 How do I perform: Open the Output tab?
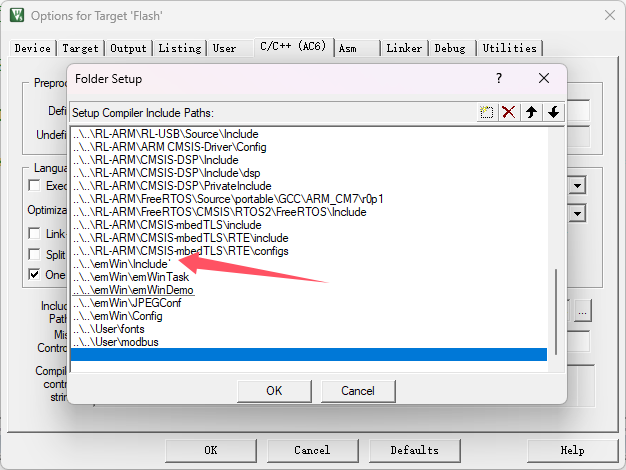click(129, 48)
